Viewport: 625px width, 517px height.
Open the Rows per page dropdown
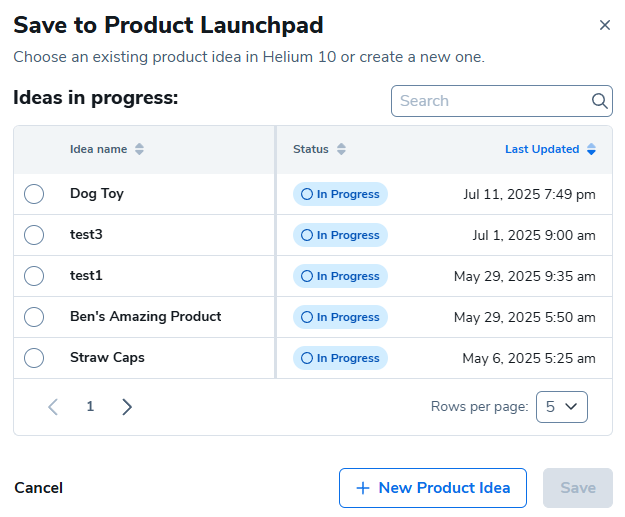pyautogui.click(x=561, y=406)
